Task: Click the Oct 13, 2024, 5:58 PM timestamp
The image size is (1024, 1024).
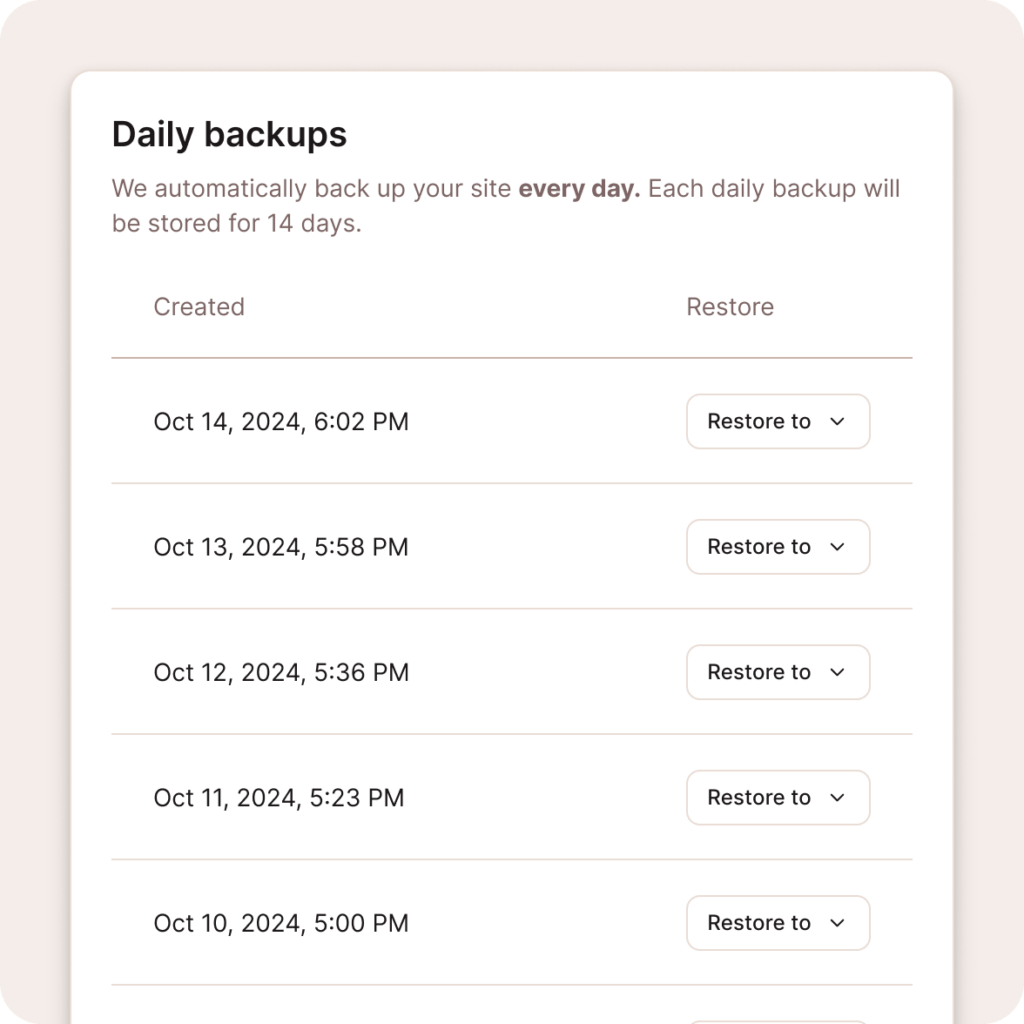Action: coord(281,547)
